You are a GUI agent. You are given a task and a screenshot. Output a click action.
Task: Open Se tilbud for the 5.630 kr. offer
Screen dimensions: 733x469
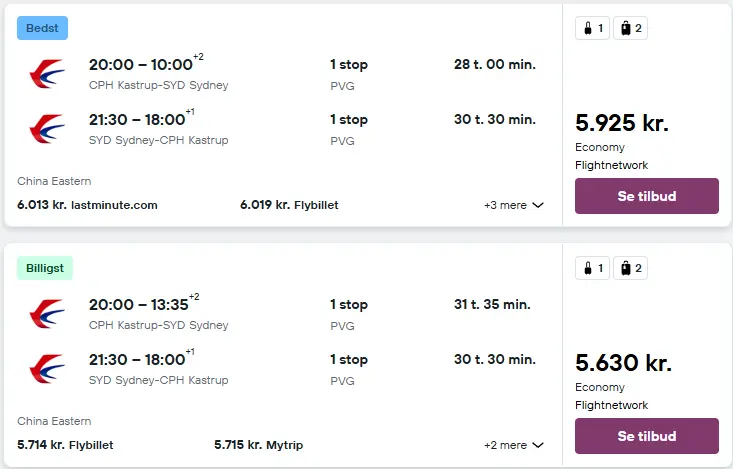tap(647, 436)
